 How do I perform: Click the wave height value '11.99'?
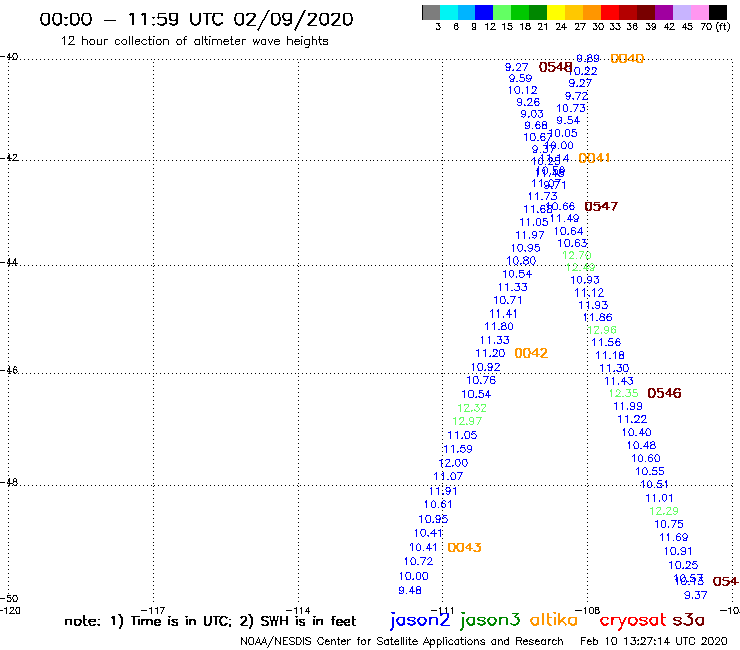pos(628,406)
